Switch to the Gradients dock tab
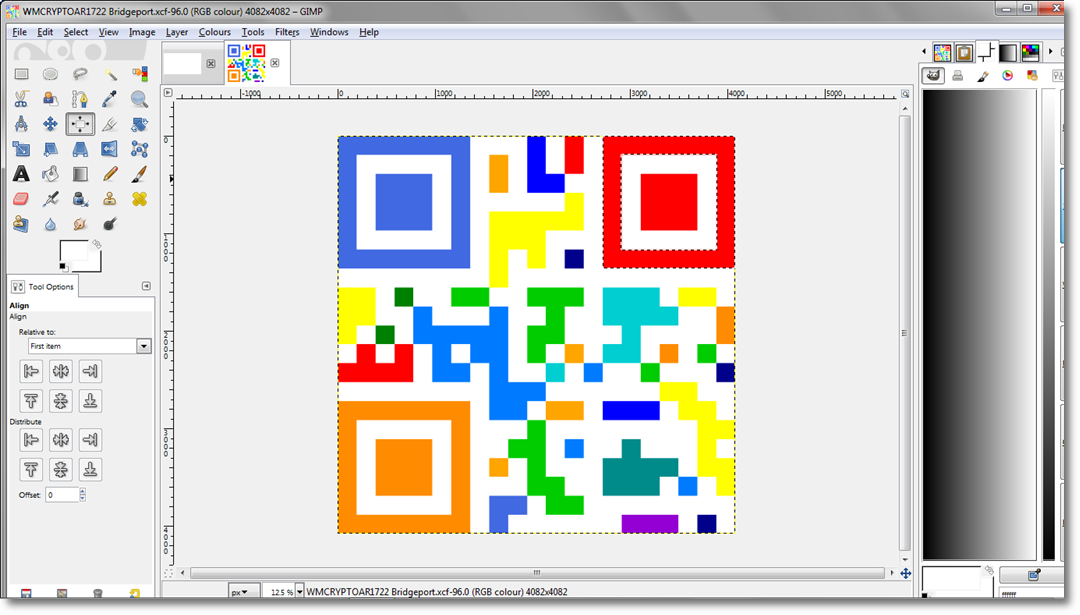Viewport: 1080px width, 615px height. (1008, 52)
